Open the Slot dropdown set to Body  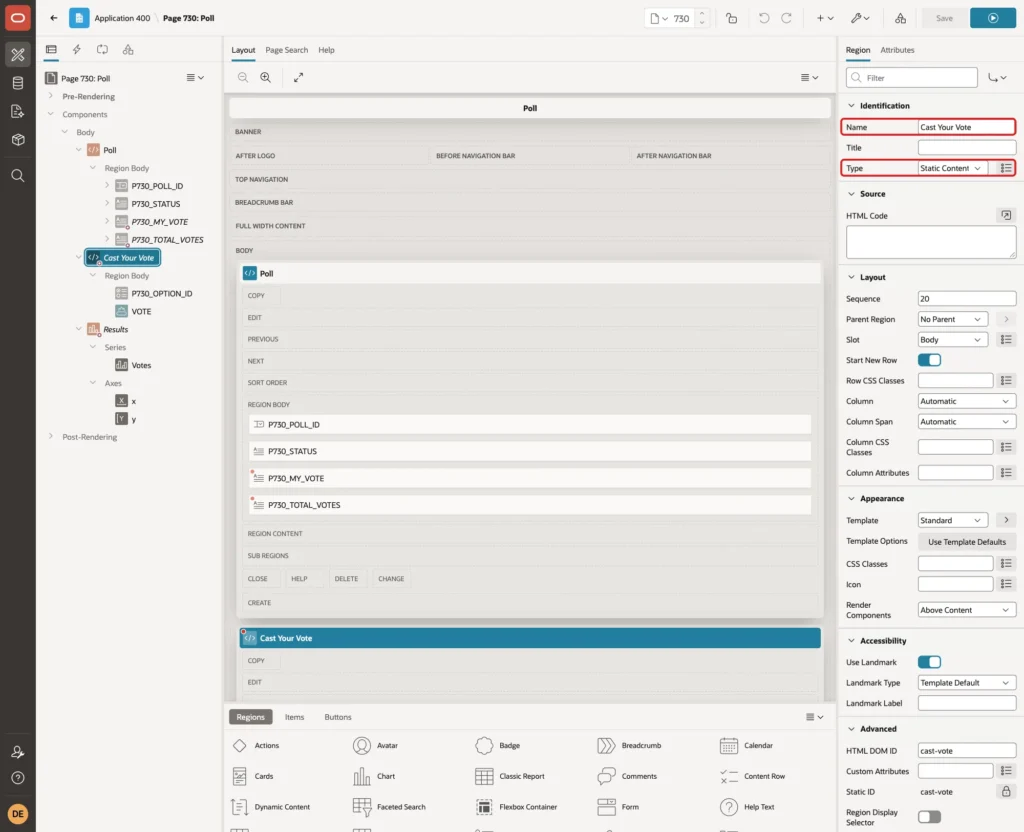pyautogui.click(x=952, y=340)
